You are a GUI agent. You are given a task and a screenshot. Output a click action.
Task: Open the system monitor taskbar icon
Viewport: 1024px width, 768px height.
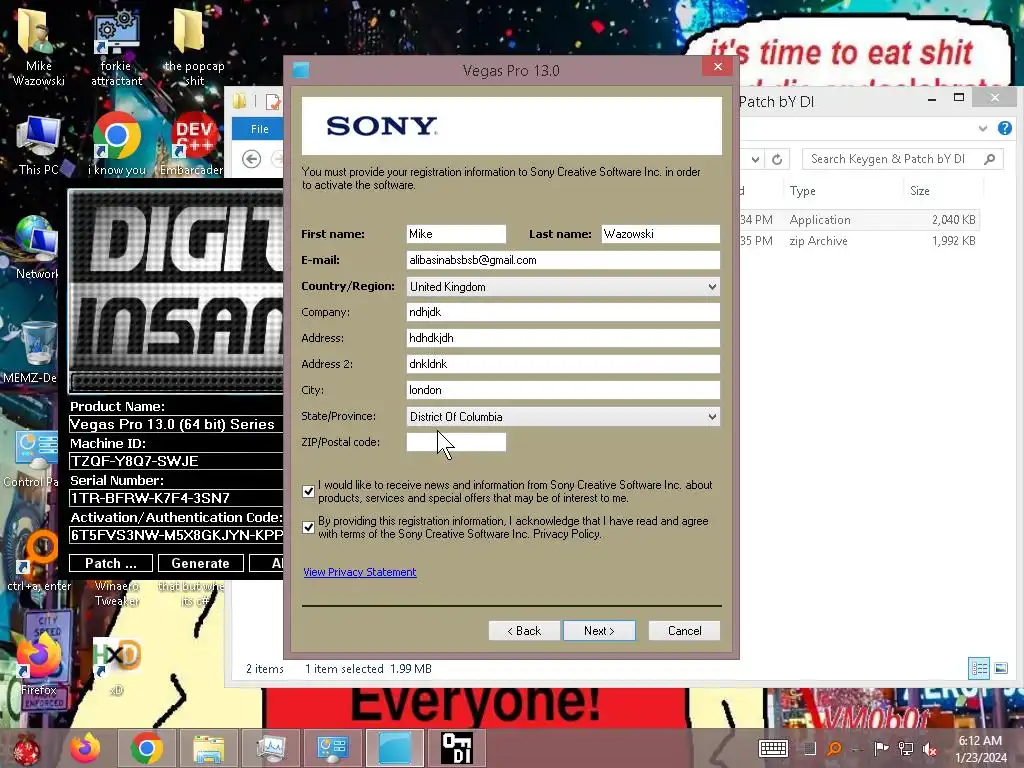[270, 748]
